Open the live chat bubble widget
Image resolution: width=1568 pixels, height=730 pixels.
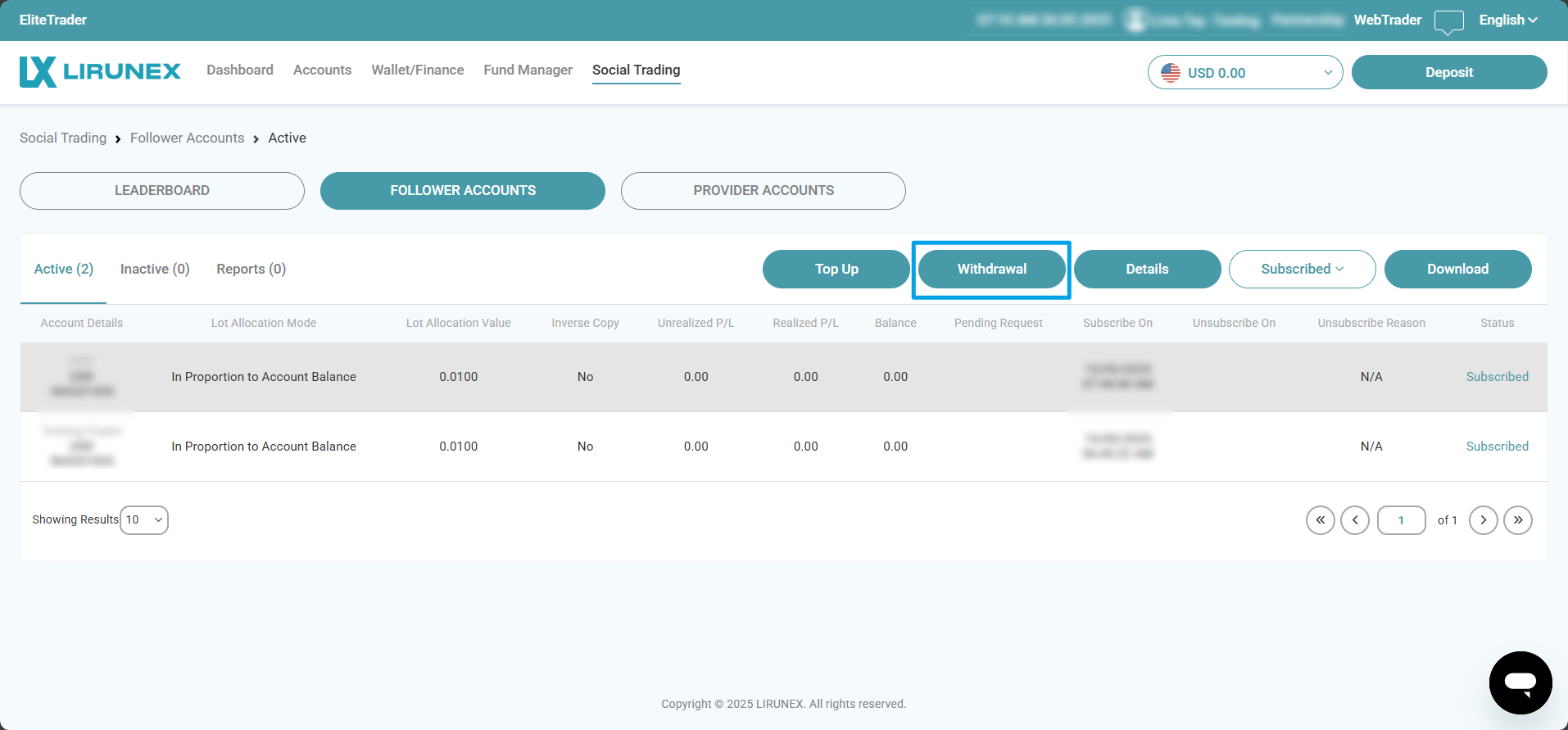1520,682
